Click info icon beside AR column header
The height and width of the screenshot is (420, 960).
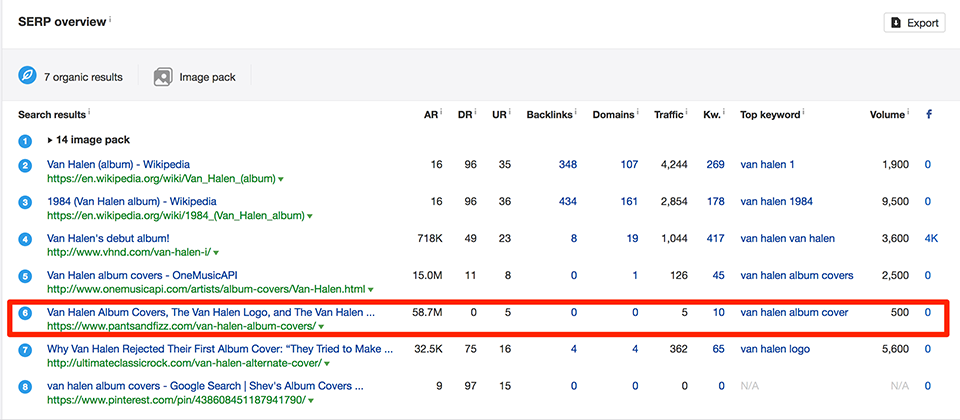(441, 112)
